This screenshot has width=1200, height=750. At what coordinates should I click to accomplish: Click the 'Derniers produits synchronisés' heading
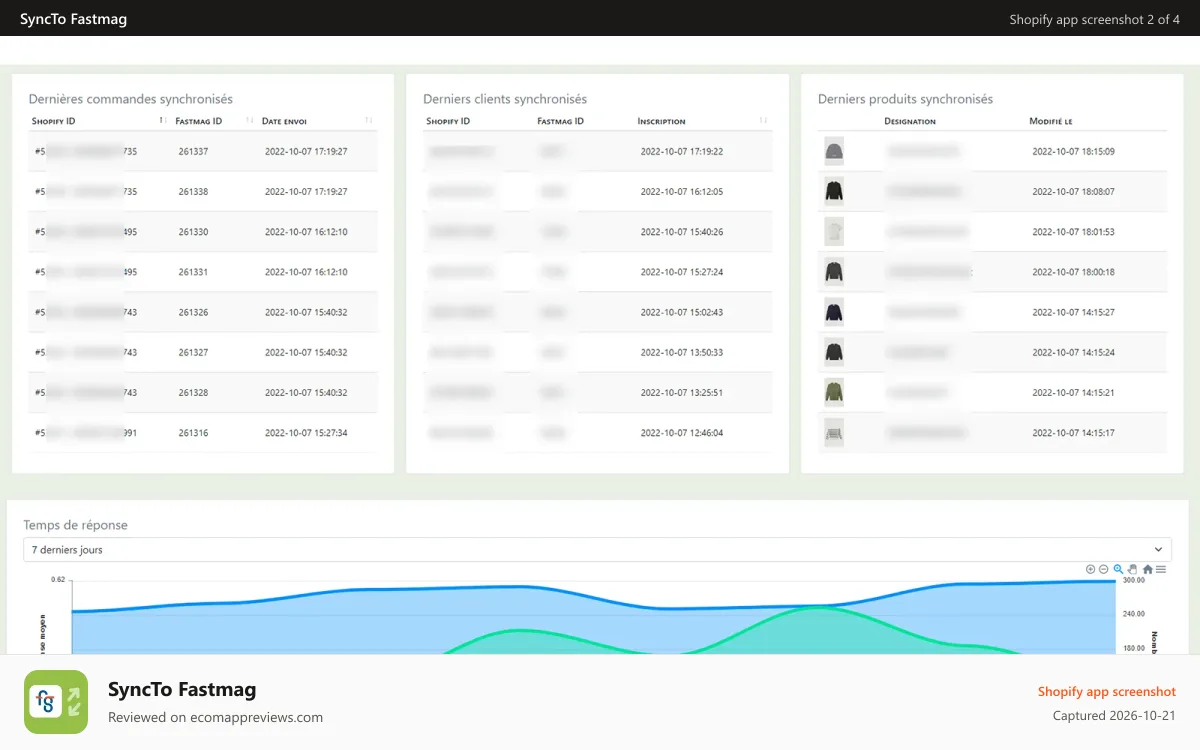pos(906,99)
